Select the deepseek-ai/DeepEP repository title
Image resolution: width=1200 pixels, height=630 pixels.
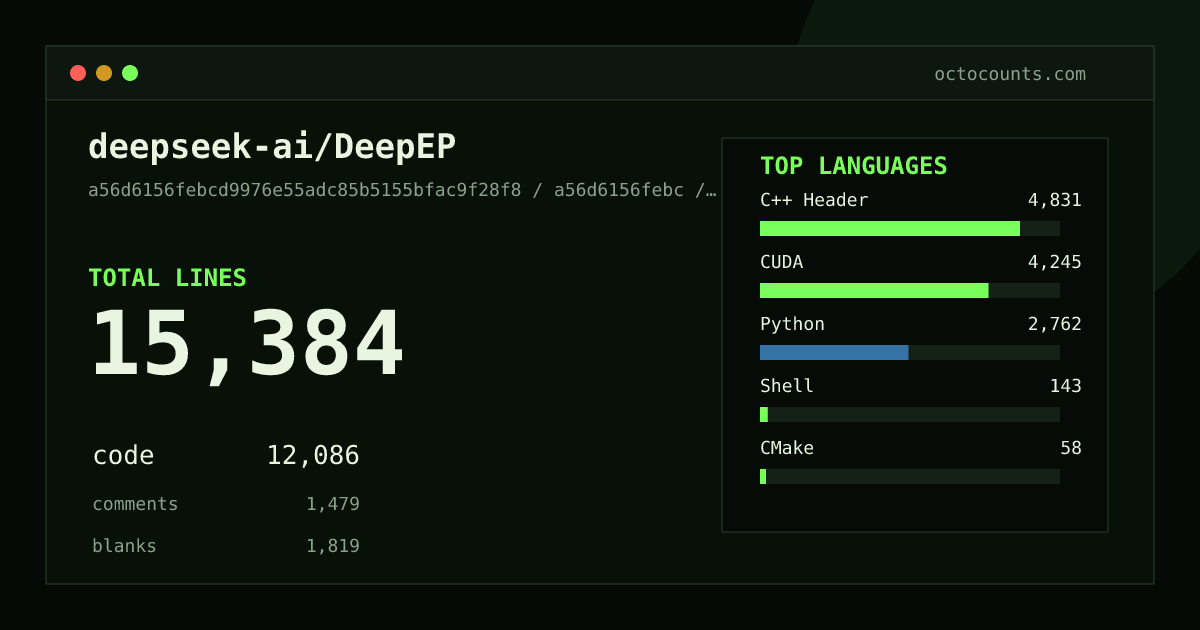pyautogui.click(x=272, y=147)
